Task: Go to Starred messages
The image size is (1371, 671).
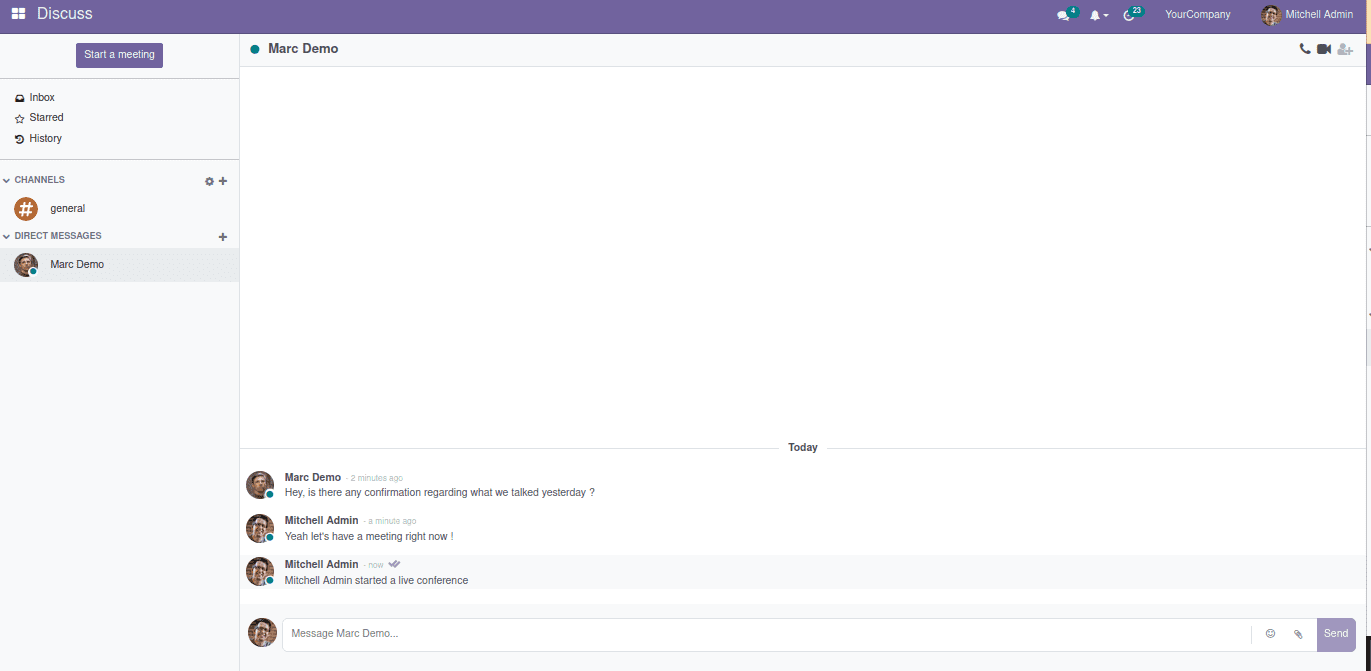Action: (46, 118)
